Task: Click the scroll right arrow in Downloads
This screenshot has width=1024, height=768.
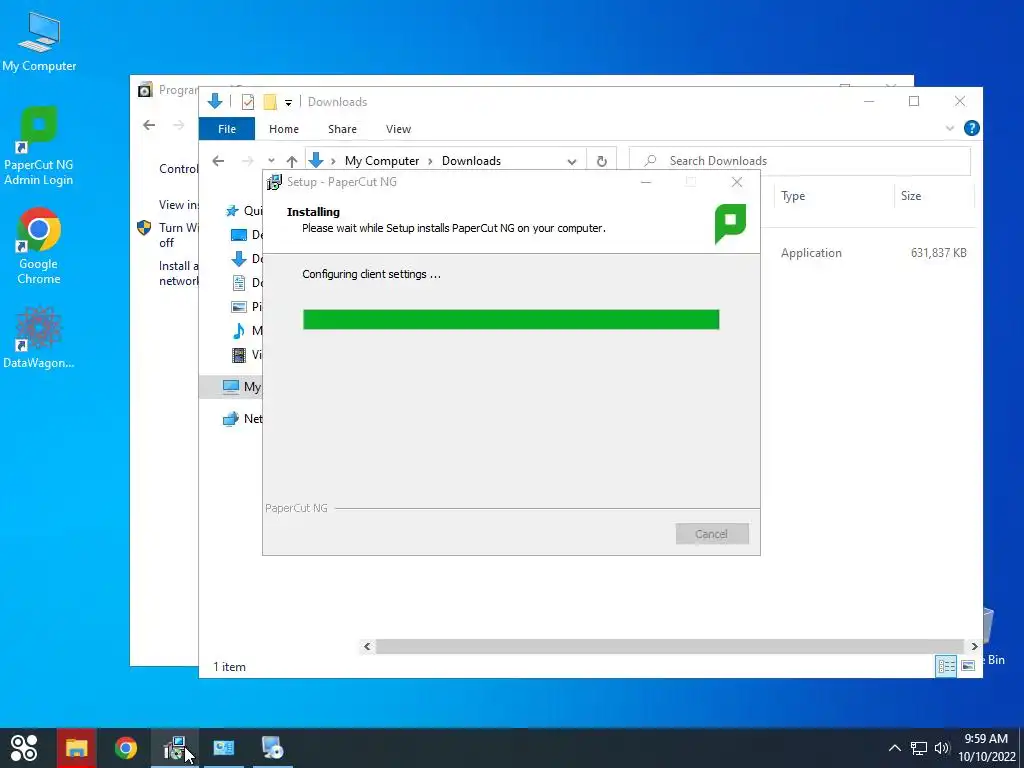Action: [974, 647]
